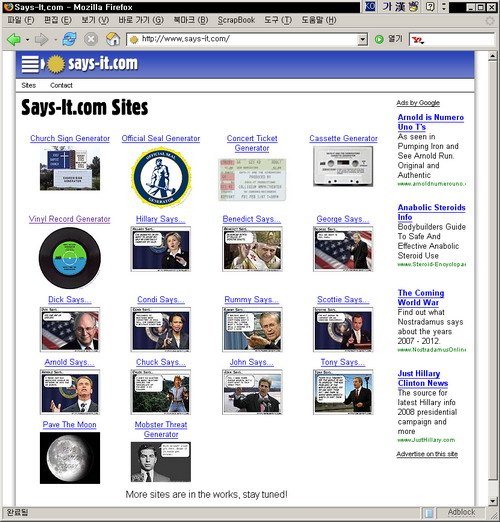Go to the Home page icon
The image size is (500, 522).
click(113, 39)
